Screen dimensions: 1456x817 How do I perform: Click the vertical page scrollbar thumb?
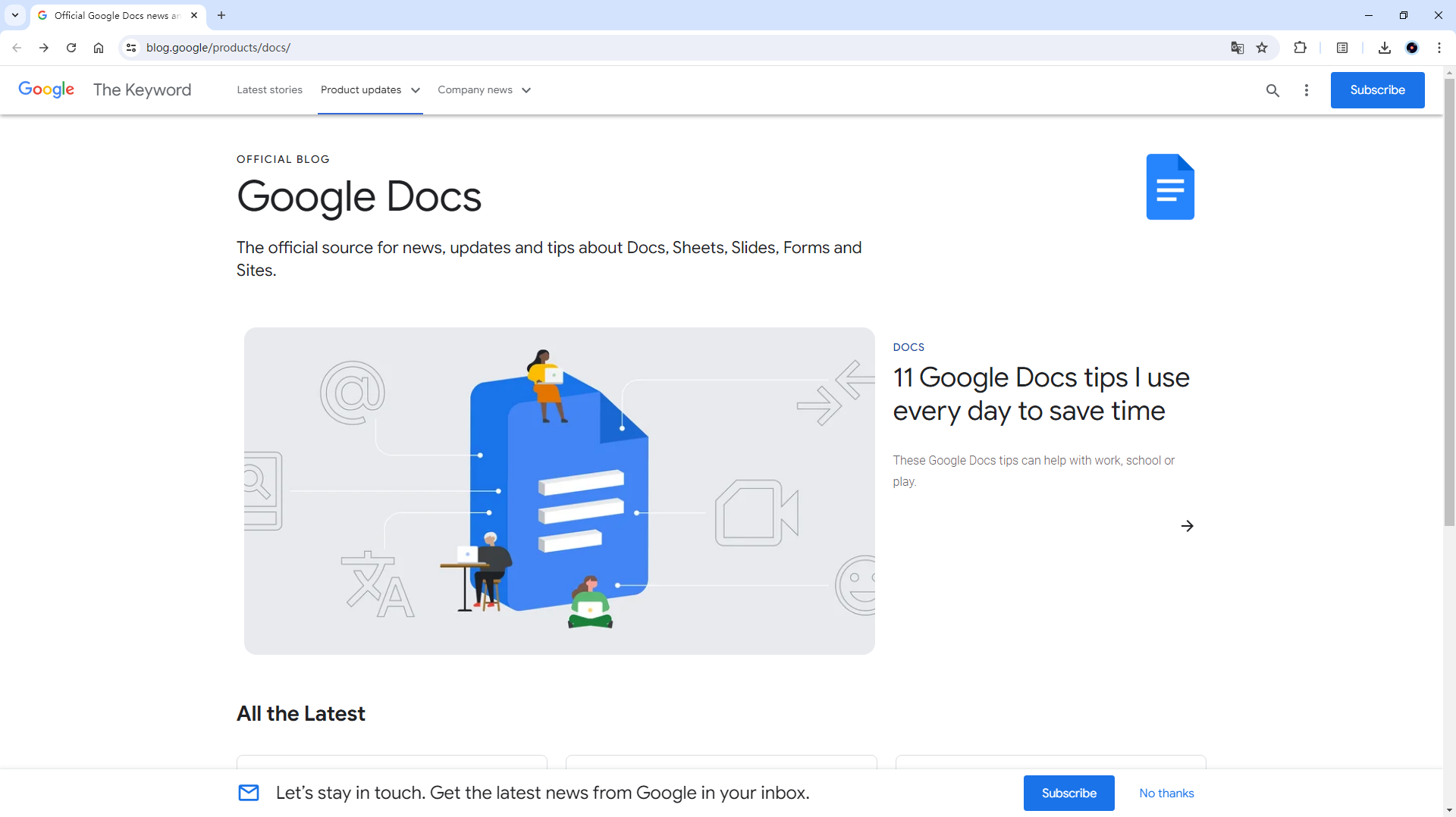(1449, 302)
